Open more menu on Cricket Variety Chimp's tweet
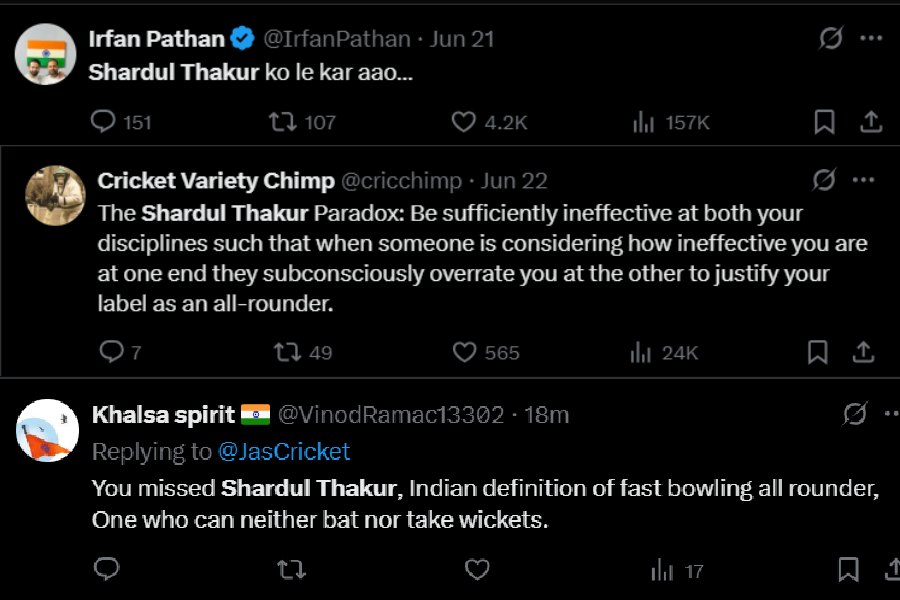 (863, 180)
